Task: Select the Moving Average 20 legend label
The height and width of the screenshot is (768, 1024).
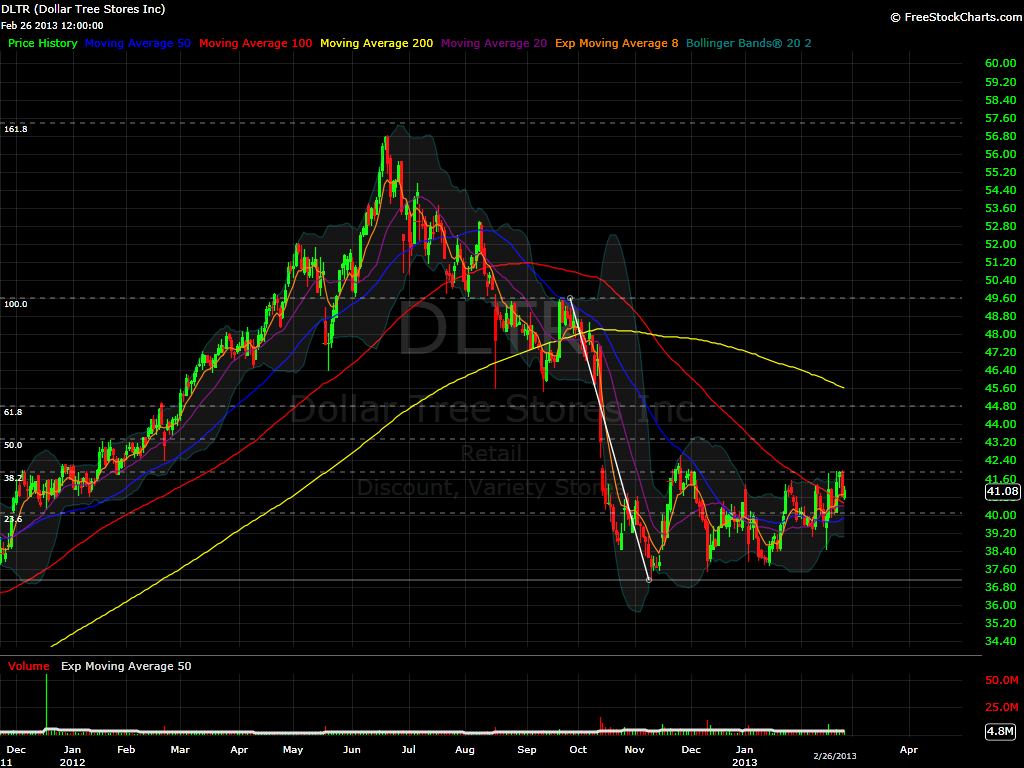Action: (494, 43)
